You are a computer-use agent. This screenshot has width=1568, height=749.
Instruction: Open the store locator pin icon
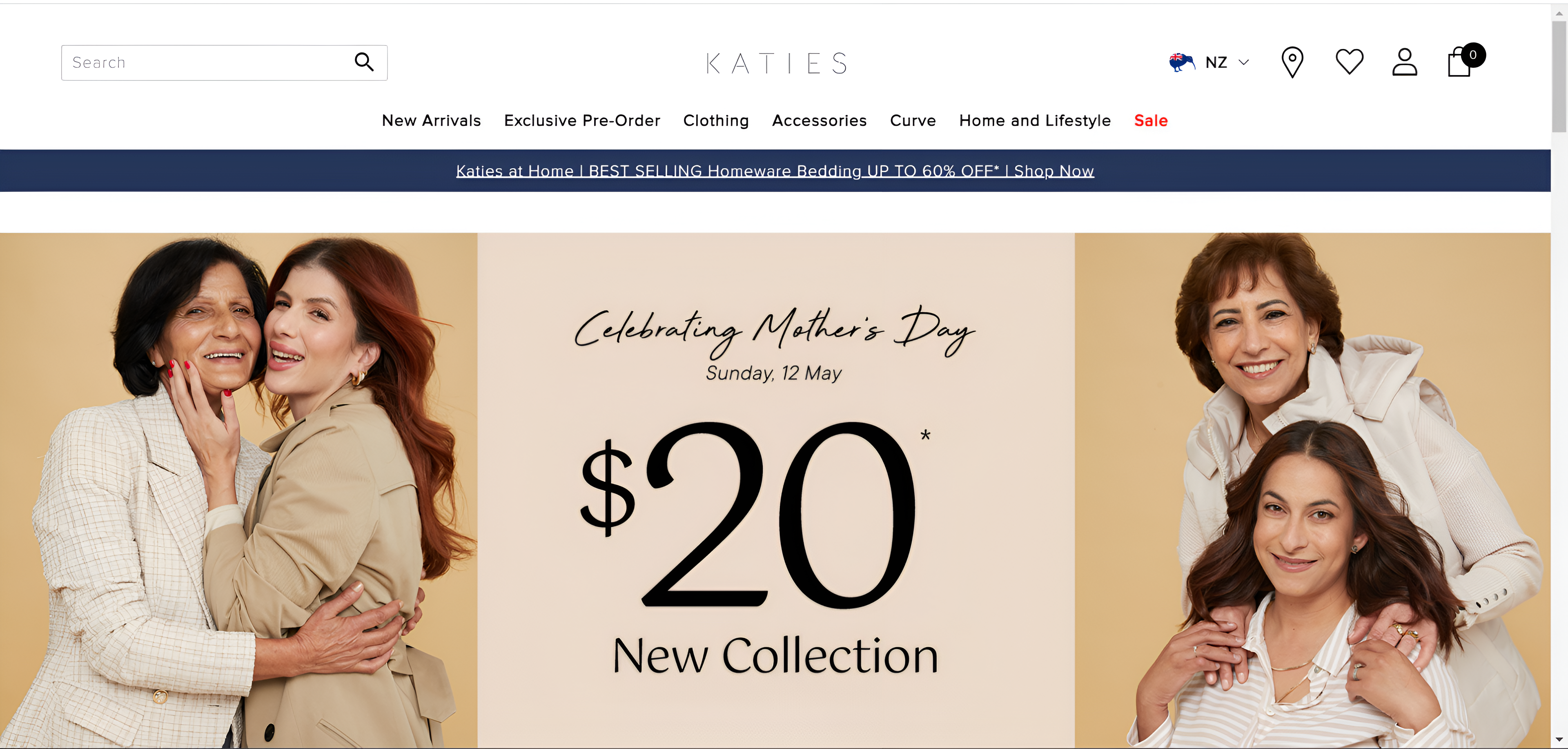[1292, 62]
